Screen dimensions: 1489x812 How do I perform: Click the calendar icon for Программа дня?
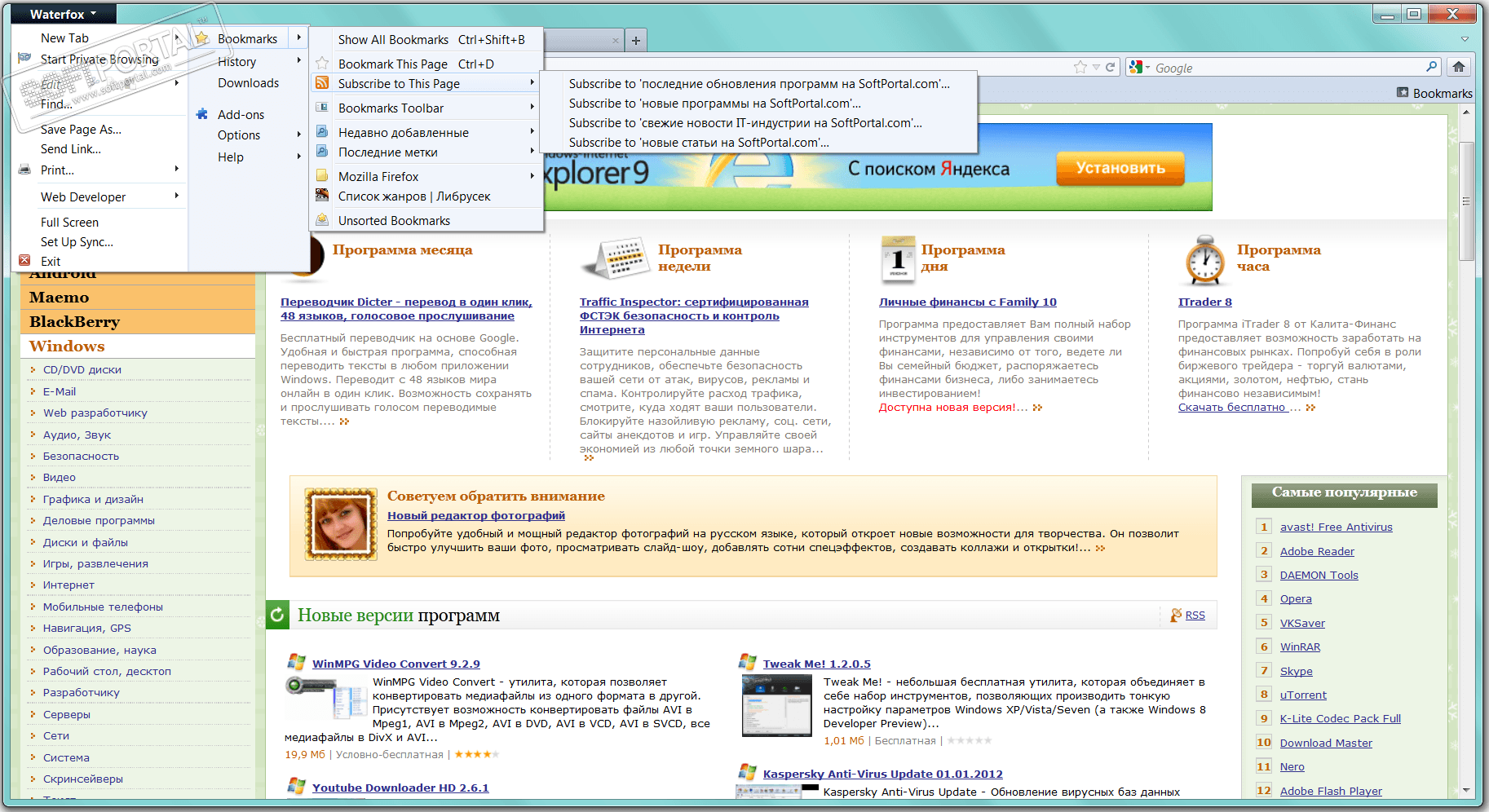[898, 259]
